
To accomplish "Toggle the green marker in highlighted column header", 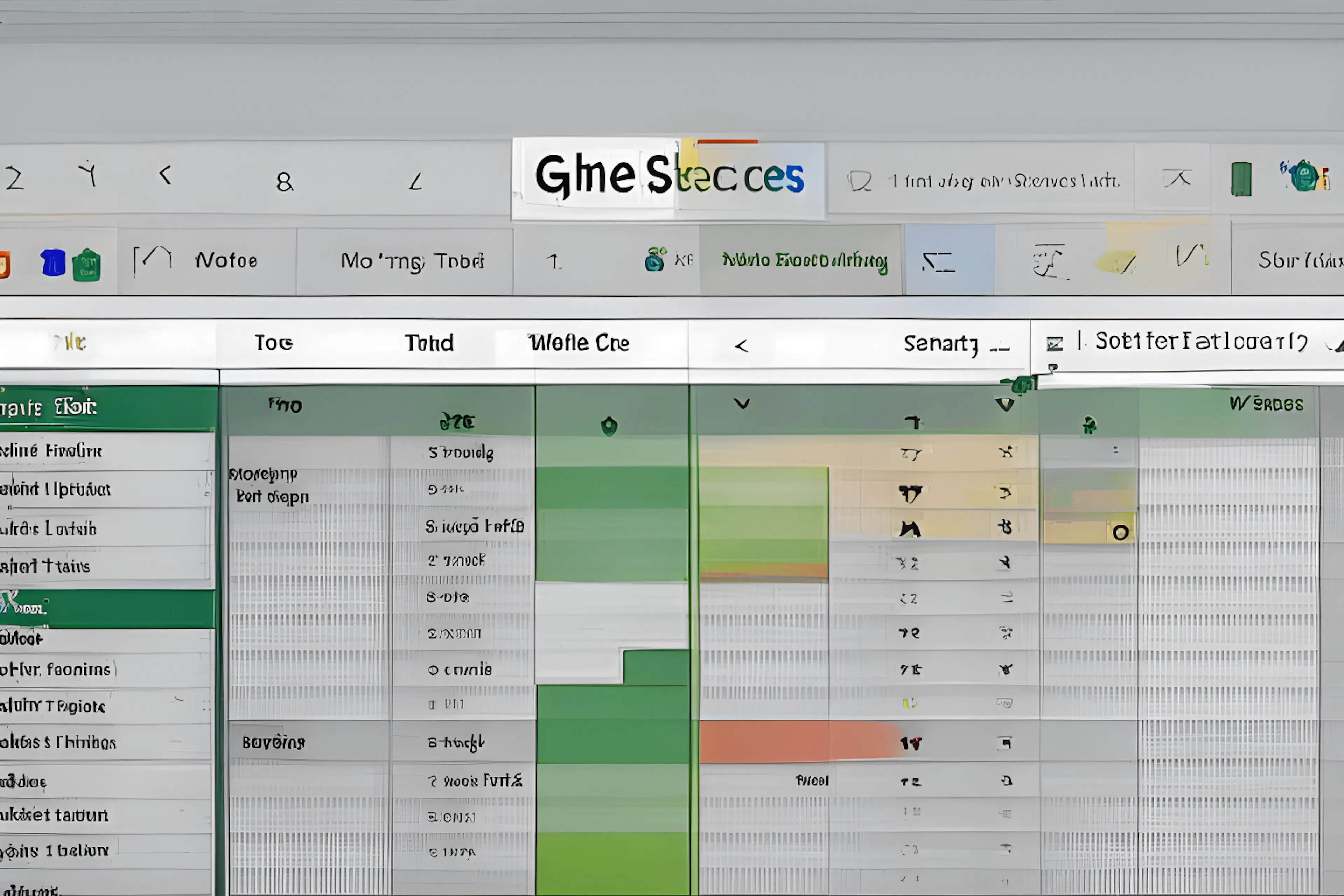I will [609, 426].
